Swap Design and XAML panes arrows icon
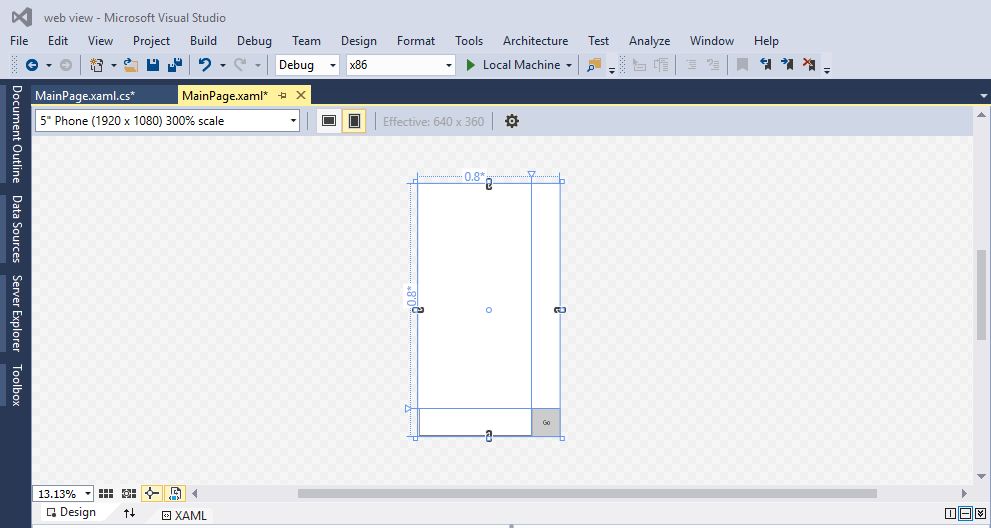 click(x=129, y=513)
